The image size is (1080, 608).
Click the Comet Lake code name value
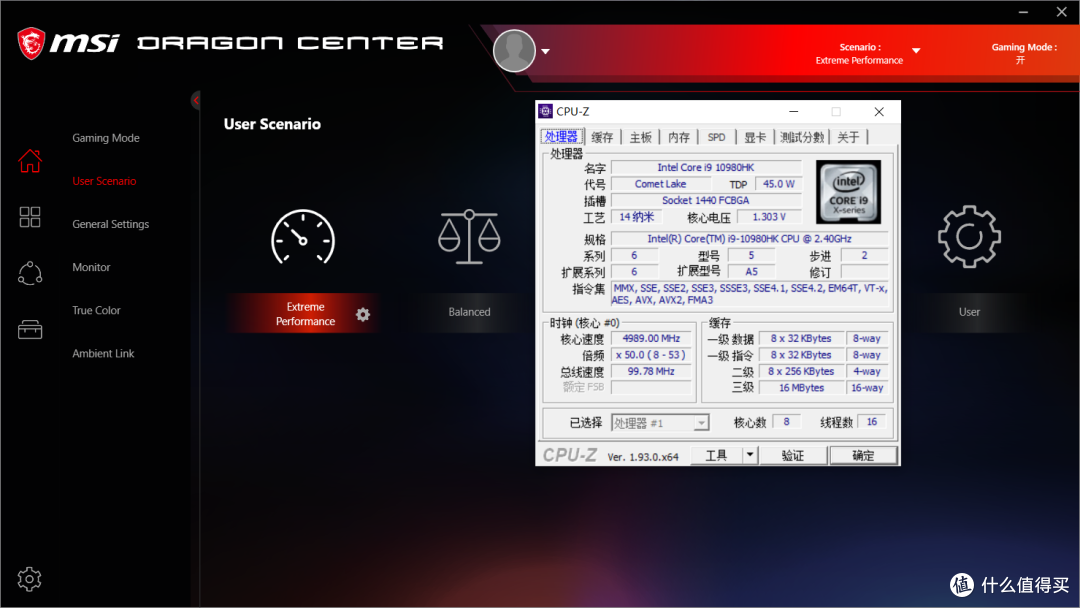click(x=661, y=184)
